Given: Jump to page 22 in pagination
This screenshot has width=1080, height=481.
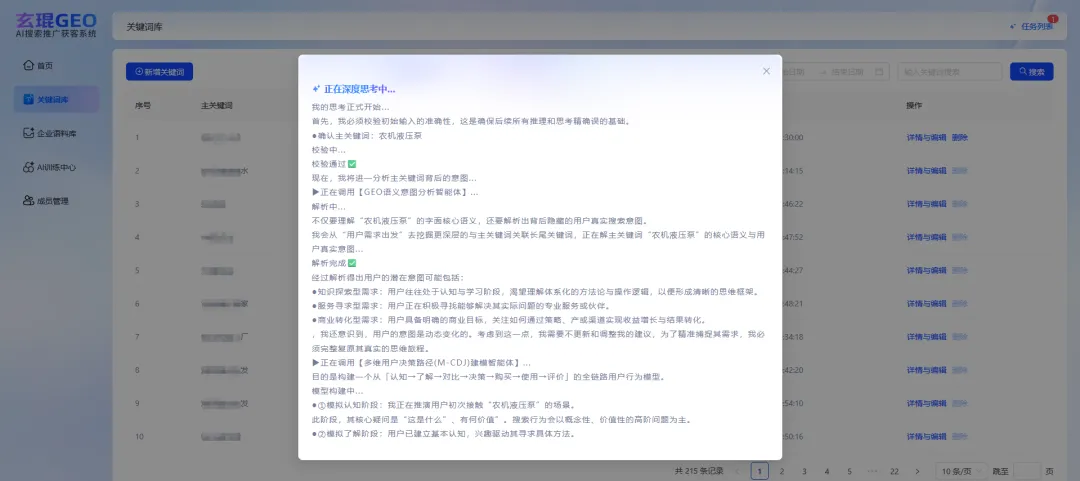Looking at the screenshot, I should pos(894,470).
